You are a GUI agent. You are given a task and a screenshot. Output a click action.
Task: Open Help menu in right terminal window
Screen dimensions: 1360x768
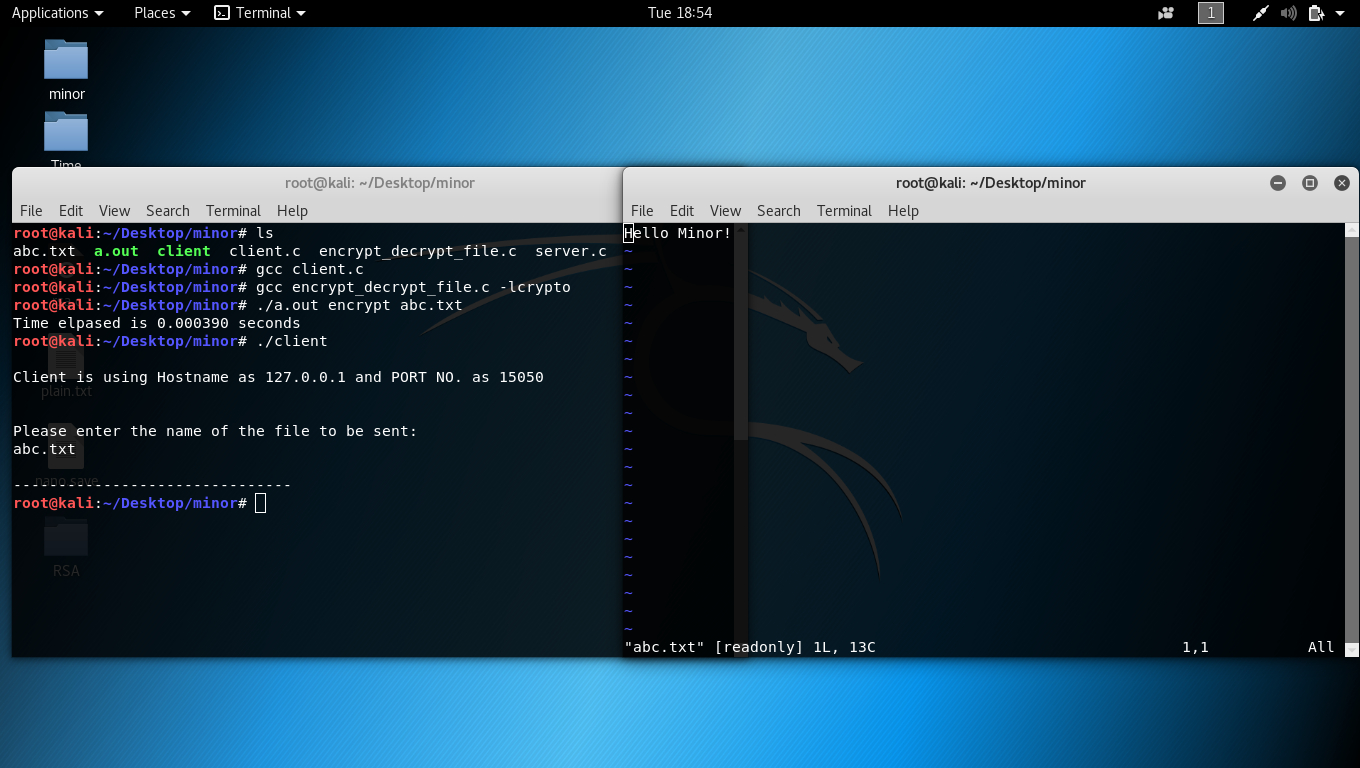click(903, 210)
